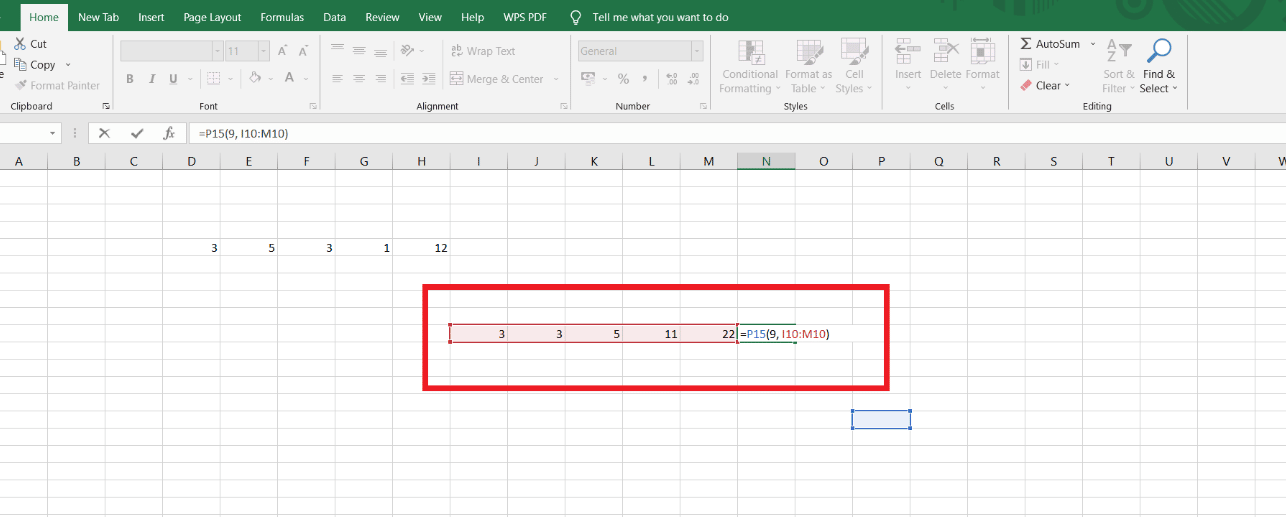Click the Font Color letter A
The height and width of the screenshot is (517, 1286).
[x=290, y=78]
